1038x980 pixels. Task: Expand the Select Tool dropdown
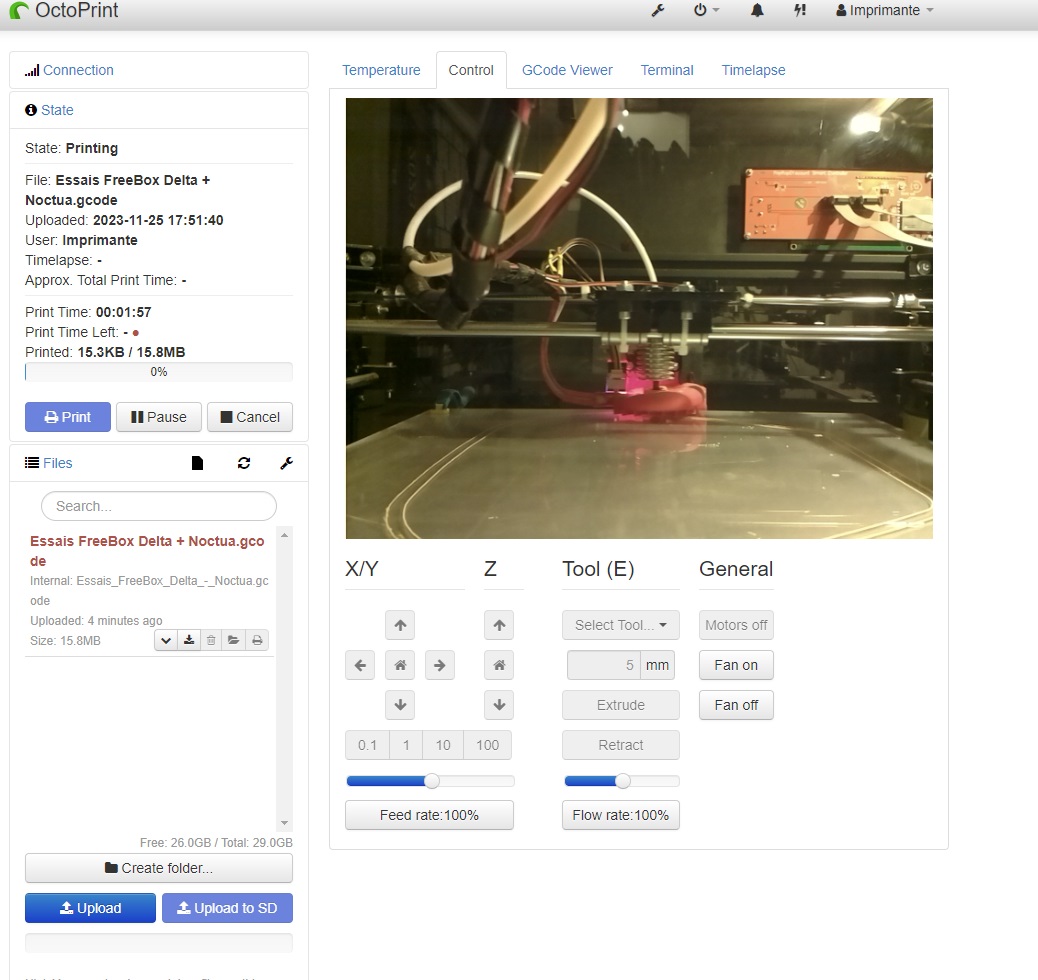click(620, 625)
